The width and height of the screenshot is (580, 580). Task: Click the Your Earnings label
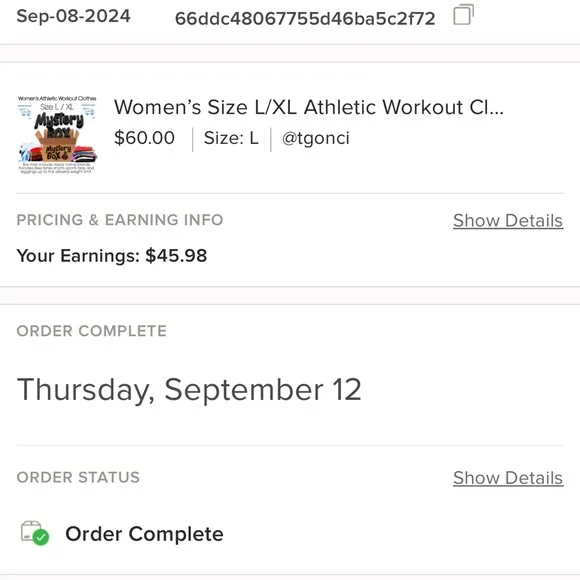[78, 256]
